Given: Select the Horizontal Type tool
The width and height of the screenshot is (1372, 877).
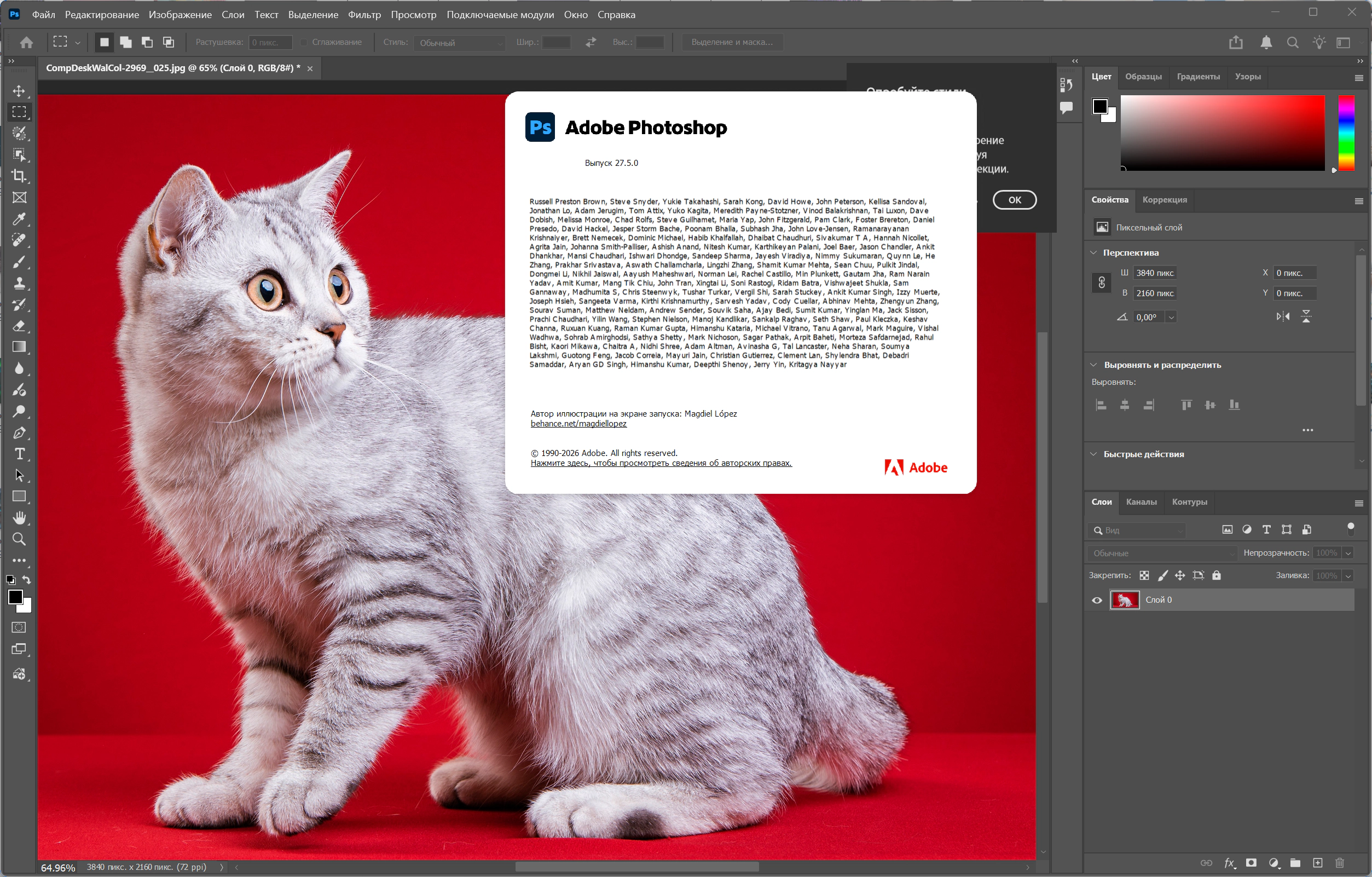Looking at the screenshot, I should coord(19,454).
